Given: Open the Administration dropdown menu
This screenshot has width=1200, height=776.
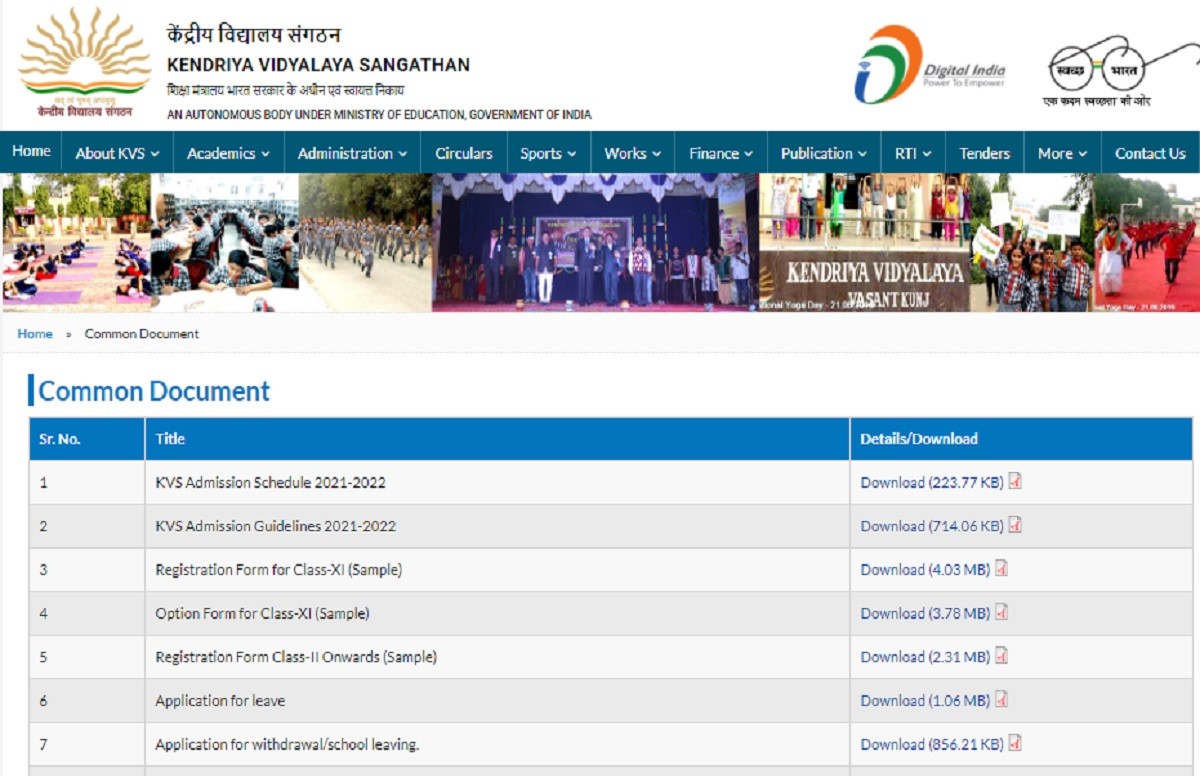Looking at the screenshot, I should 352,153.
